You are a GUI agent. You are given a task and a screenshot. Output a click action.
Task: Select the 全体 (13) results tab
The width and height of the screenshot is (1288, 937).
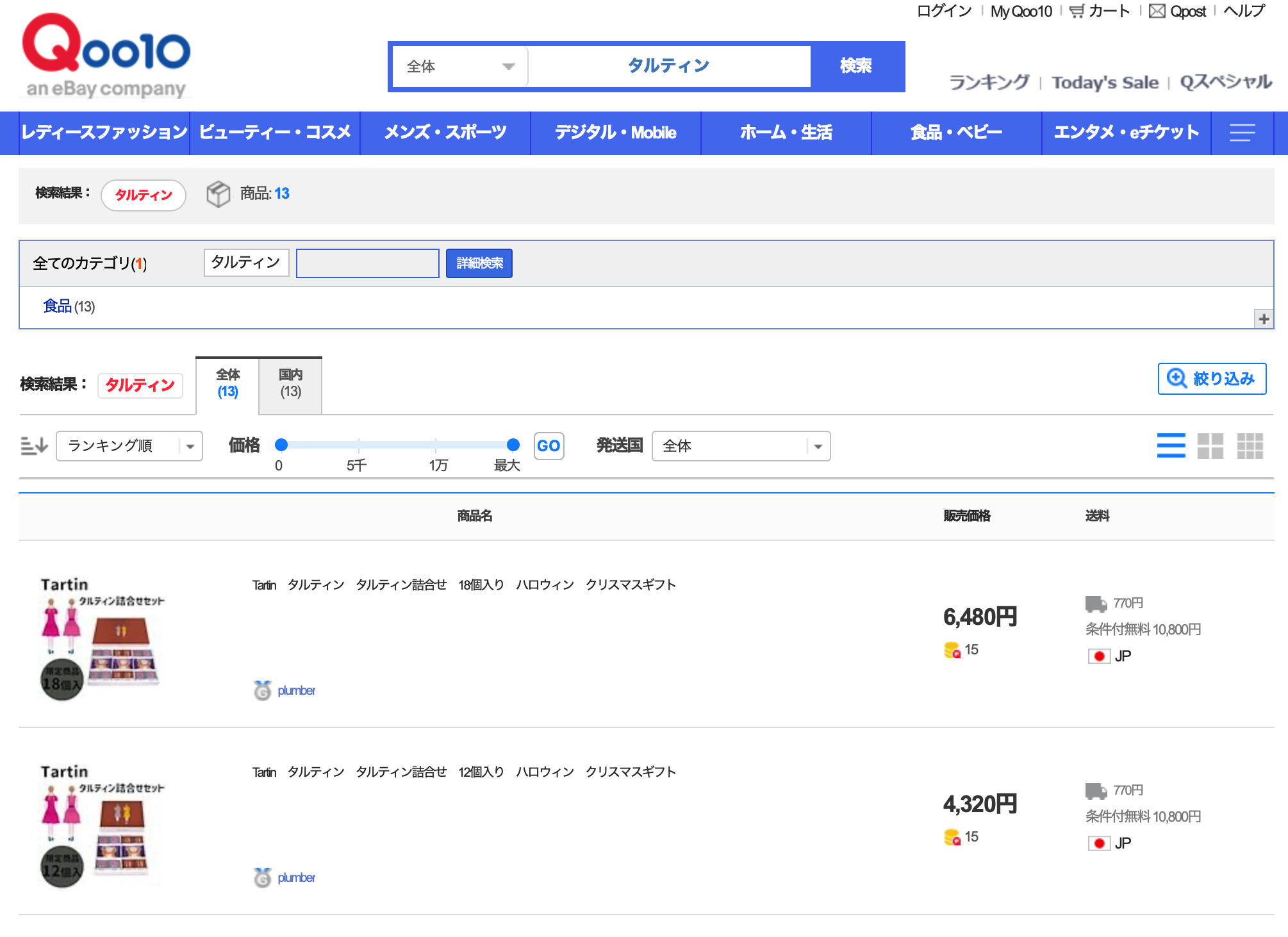click(227, 385)
